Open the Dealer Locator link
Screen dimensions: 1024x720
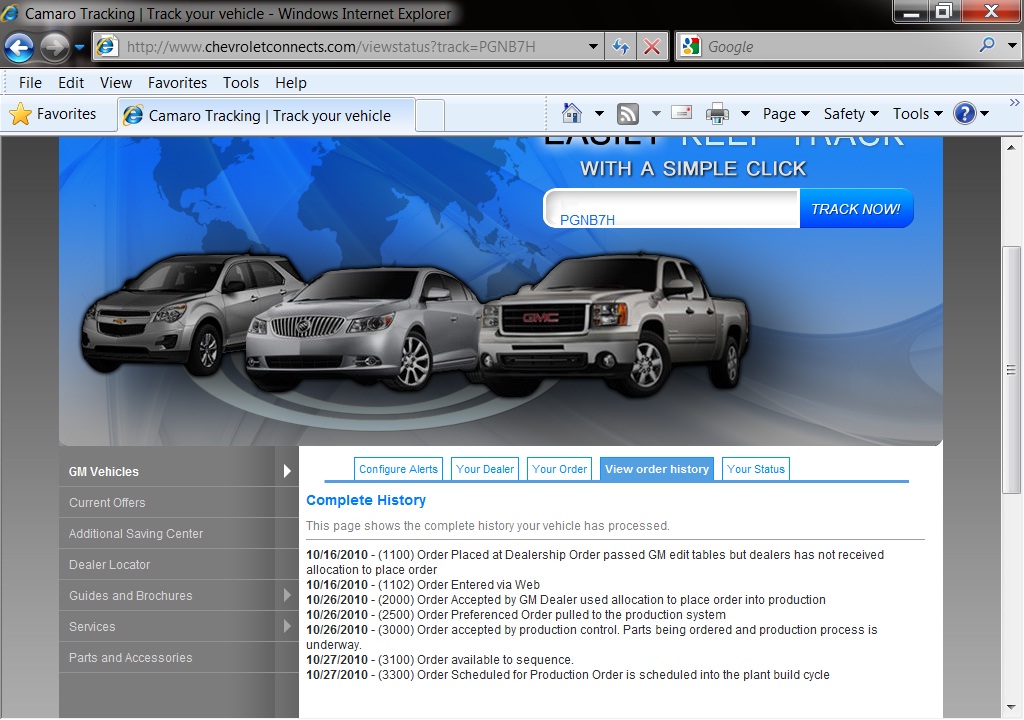(x=110, y=565)
